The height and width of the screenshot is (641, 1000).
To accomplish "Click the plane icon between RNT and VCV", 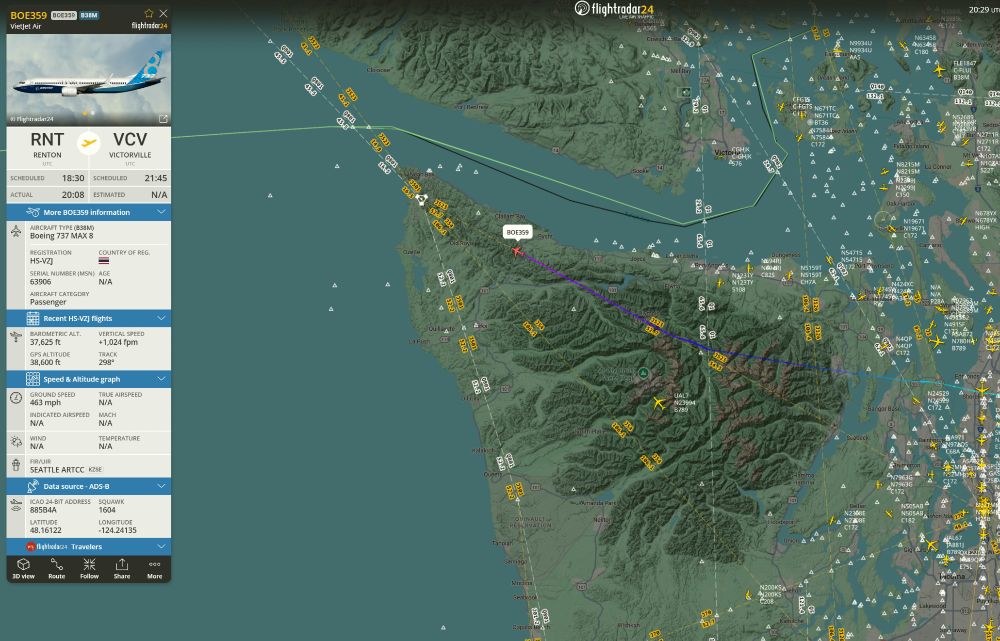I will click(89, 143).
